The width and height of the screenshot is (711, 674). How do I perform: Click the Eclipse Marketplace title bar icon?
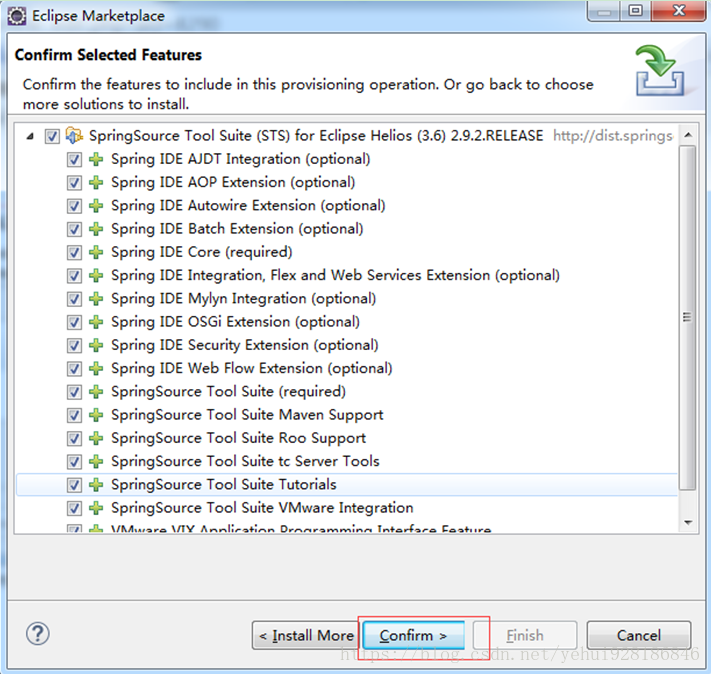(17, 16)
